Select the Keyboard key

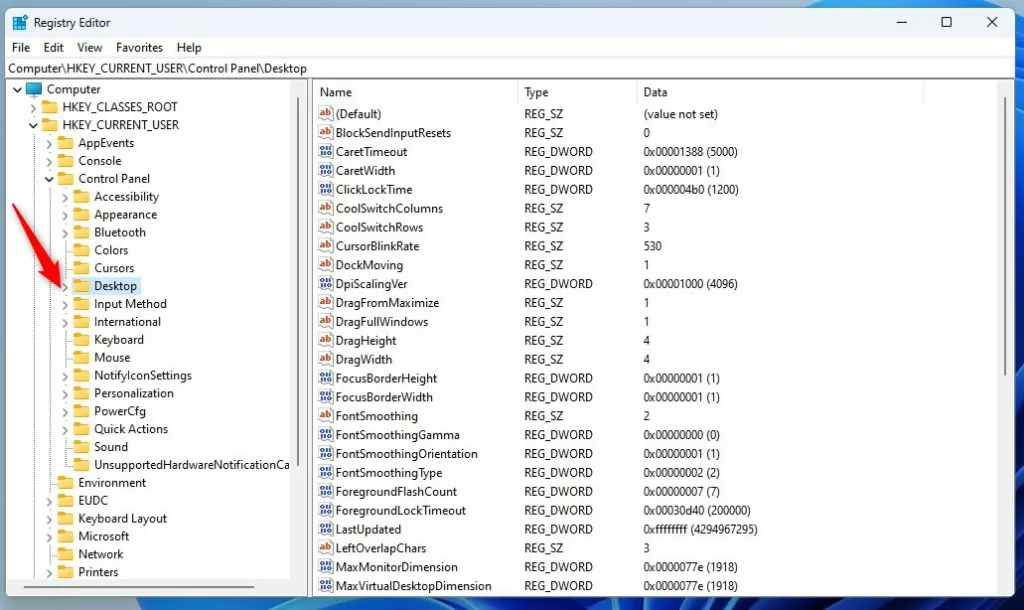(x=118, y=340)
